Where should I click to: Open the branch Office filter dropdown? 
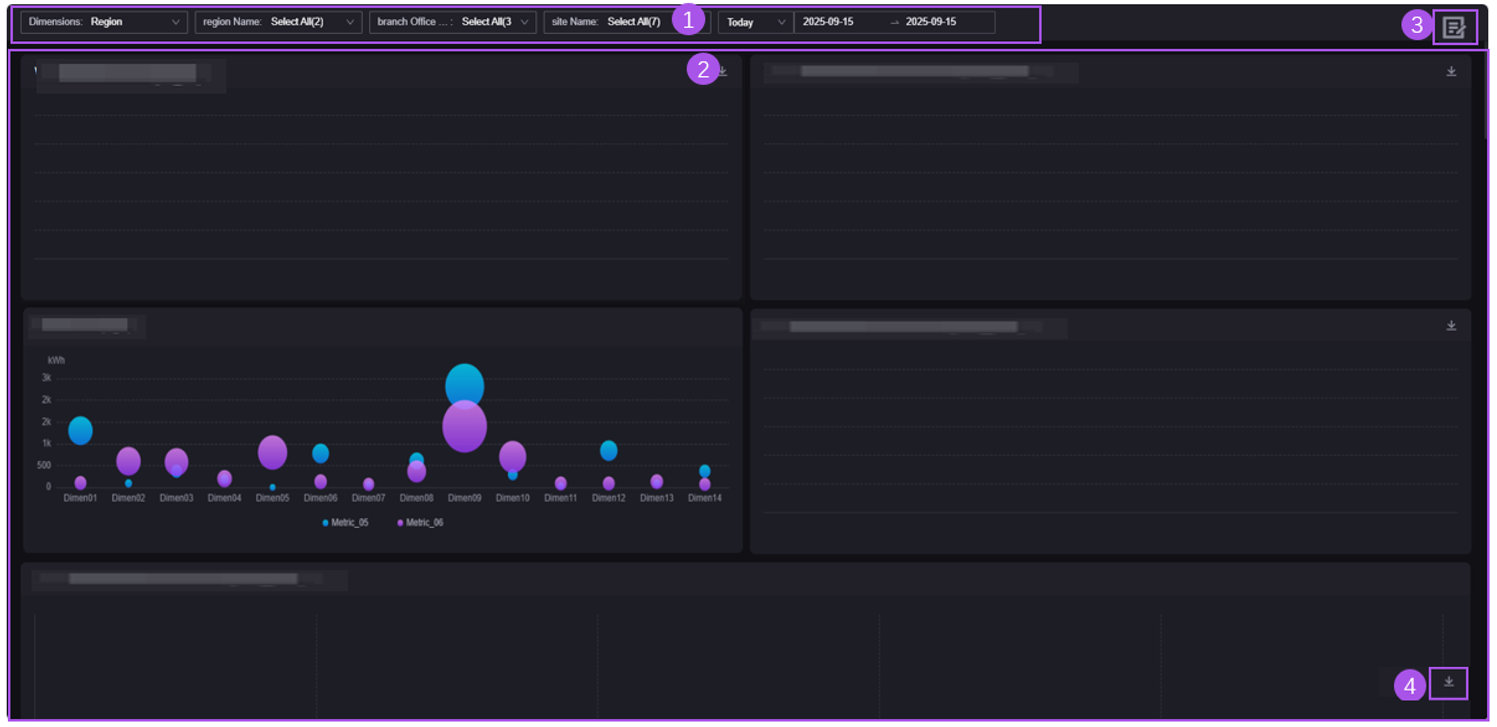click(x=453, y=22)
